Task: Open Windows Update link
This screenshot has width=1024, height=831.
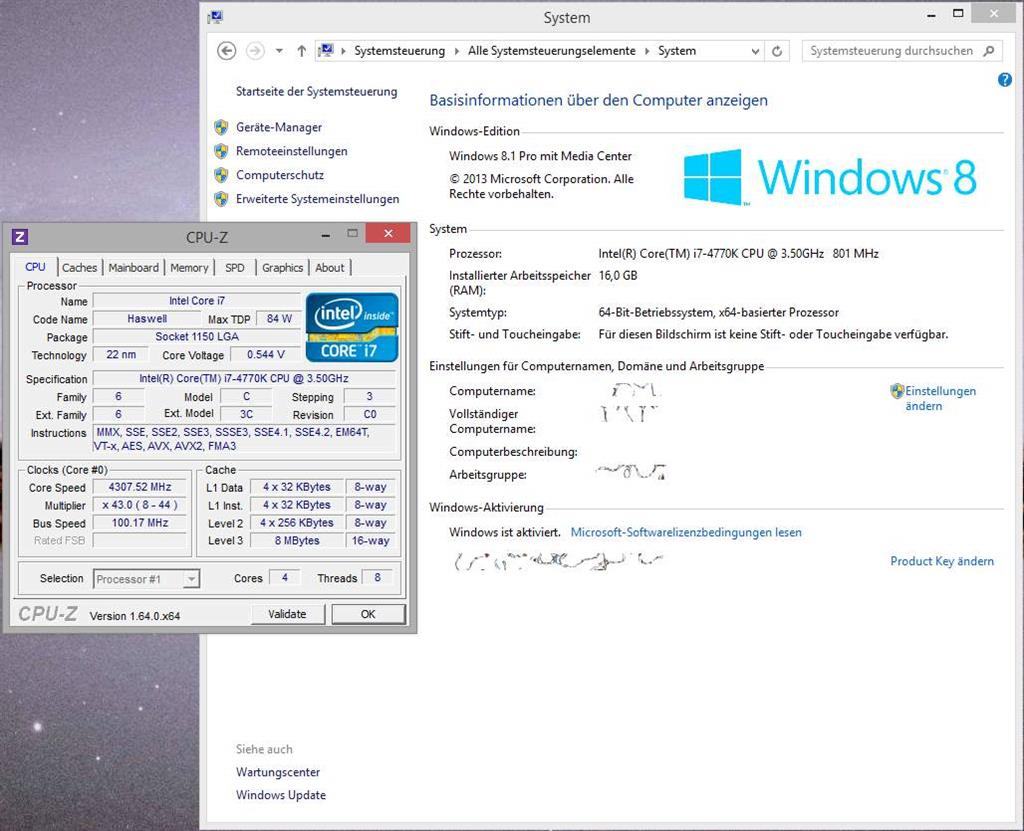Action: tap(281, 795)
